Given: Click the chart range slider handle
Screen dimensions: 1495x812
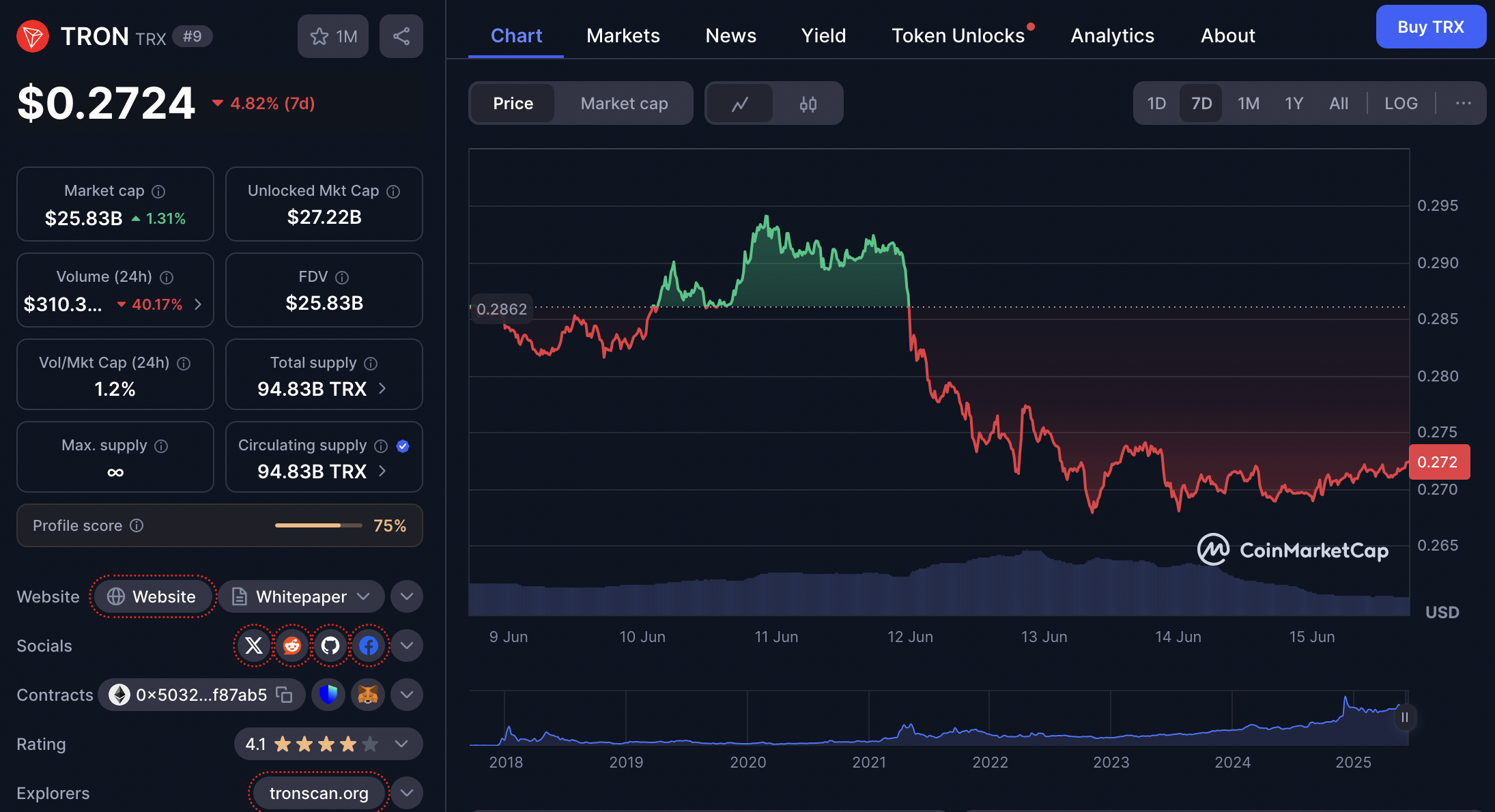Looking at the screenshot, I should (x=1404, y=717).
